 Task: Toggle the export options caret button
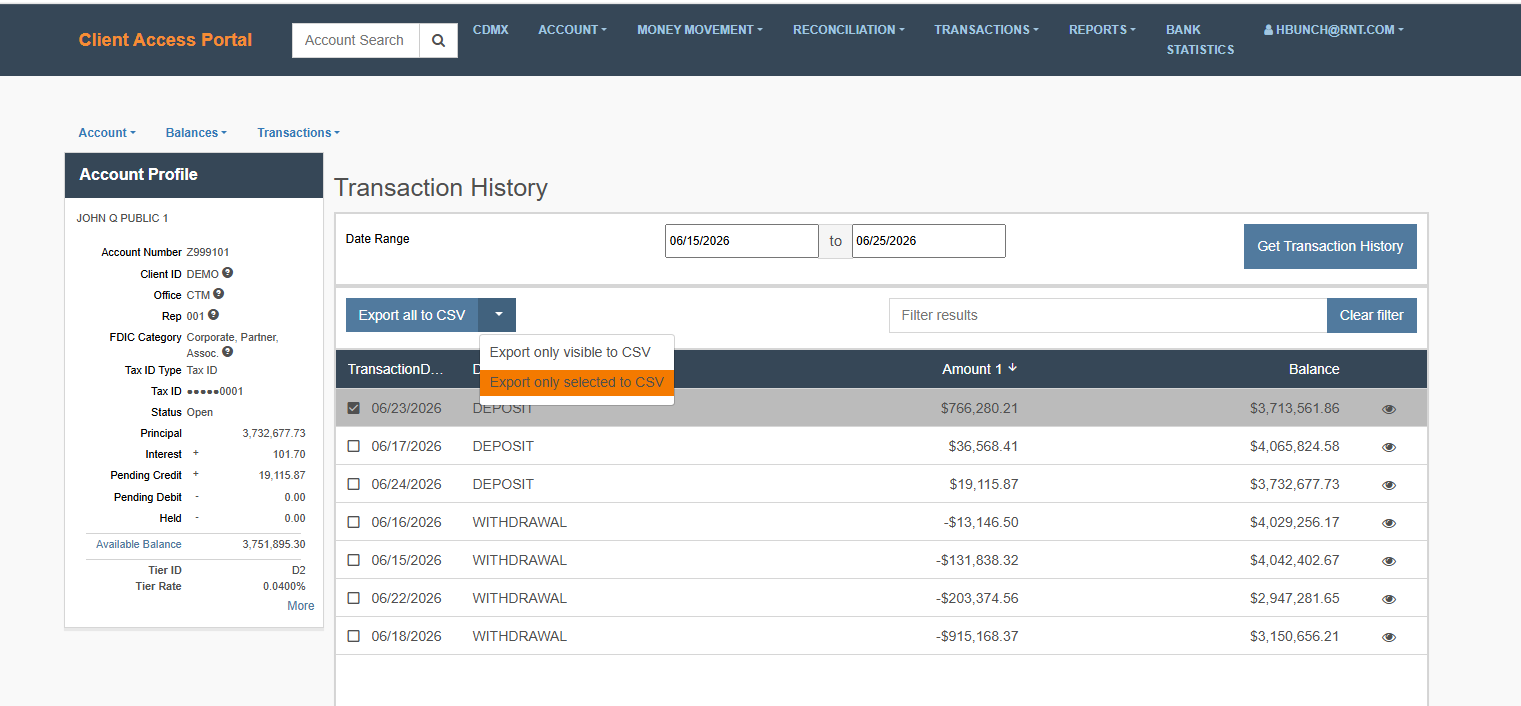tap(498, 315)
